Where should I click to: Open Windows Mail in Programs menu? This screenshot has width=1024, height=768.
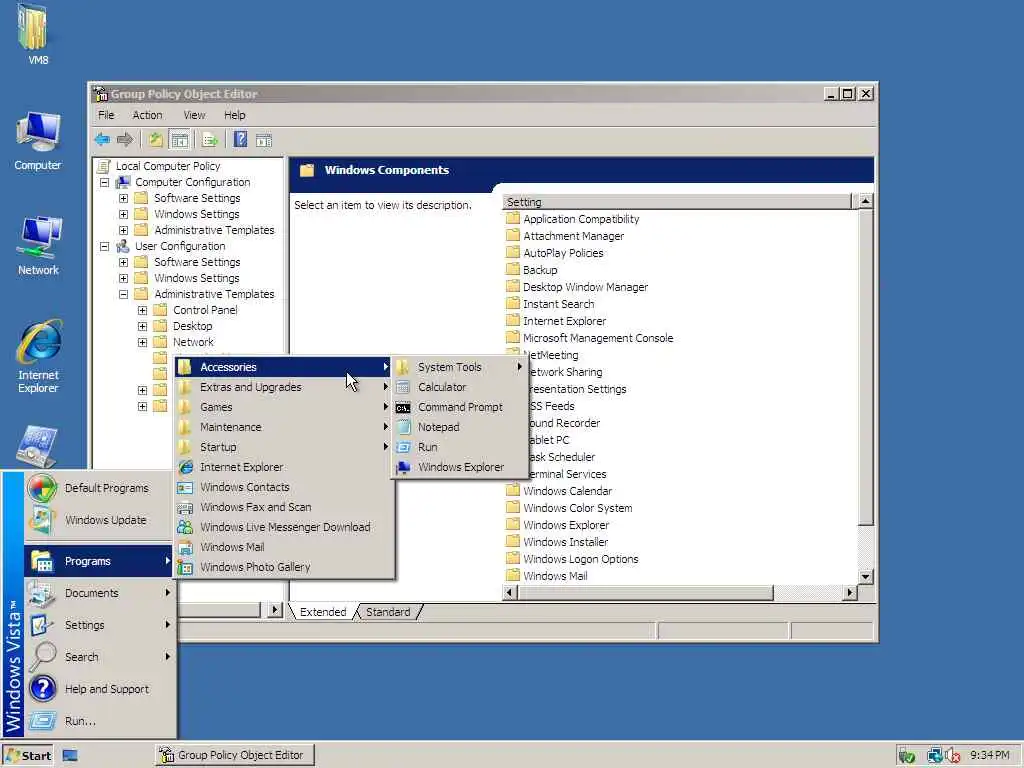click(x=284, y=547)
